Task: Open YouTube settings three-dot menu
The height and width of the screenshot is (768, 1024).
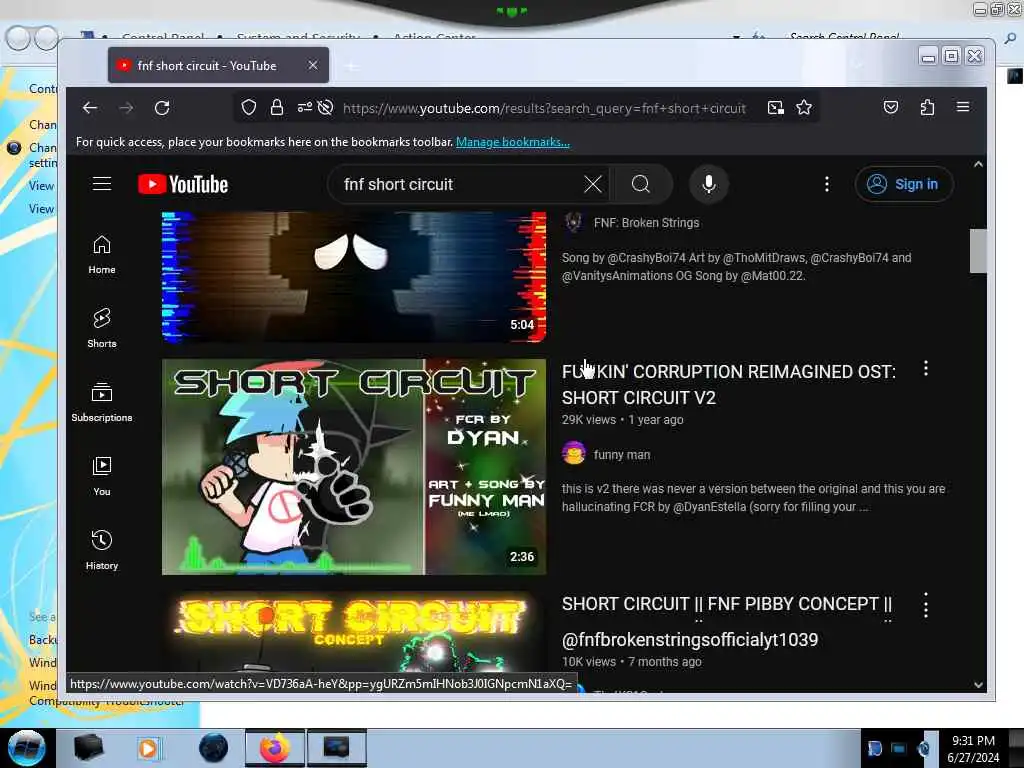Action: tap(827, 184)
